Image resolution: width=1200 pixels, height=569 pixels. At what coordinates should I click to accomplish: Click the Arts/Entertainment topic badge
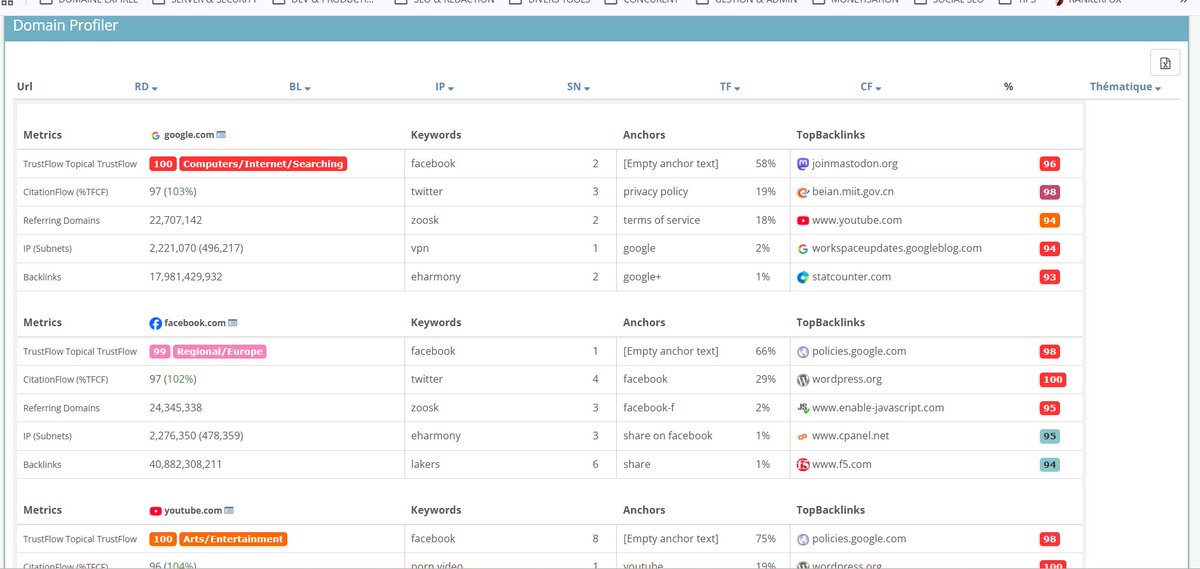point(233,539)
